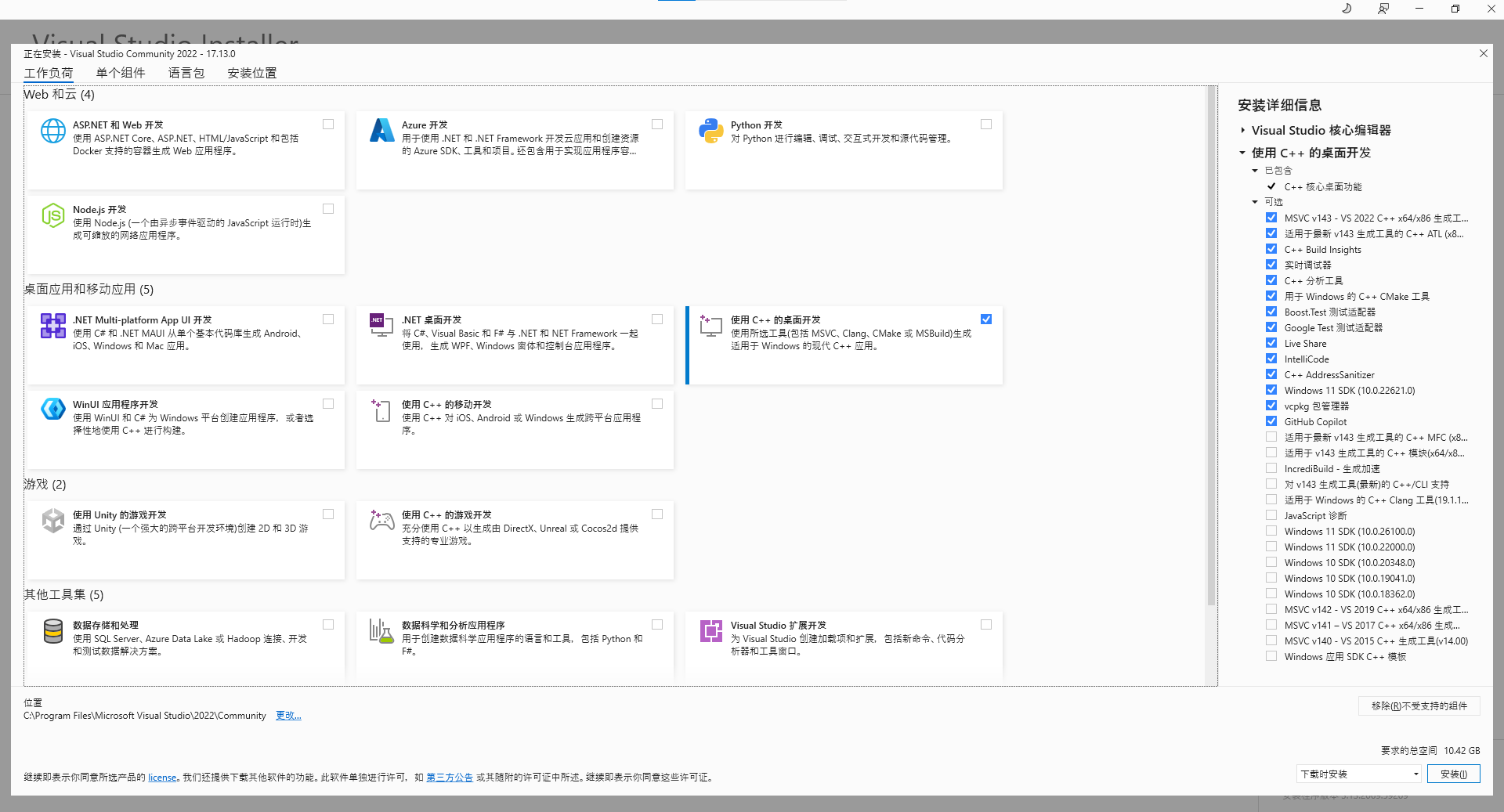Image resolution: width=1504 pixels, height=812 pixels.
Task: Click the C++ mobile development icon
Action: (382, 410)
